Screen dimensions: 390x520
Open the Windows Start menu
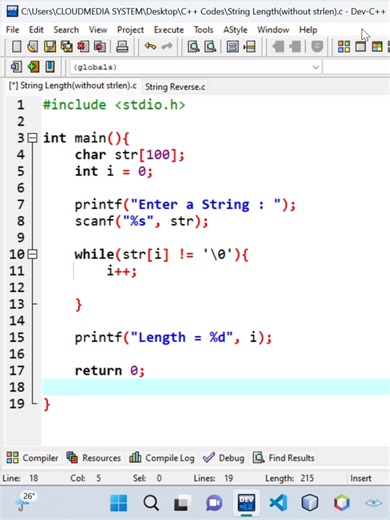coord(118,503)
